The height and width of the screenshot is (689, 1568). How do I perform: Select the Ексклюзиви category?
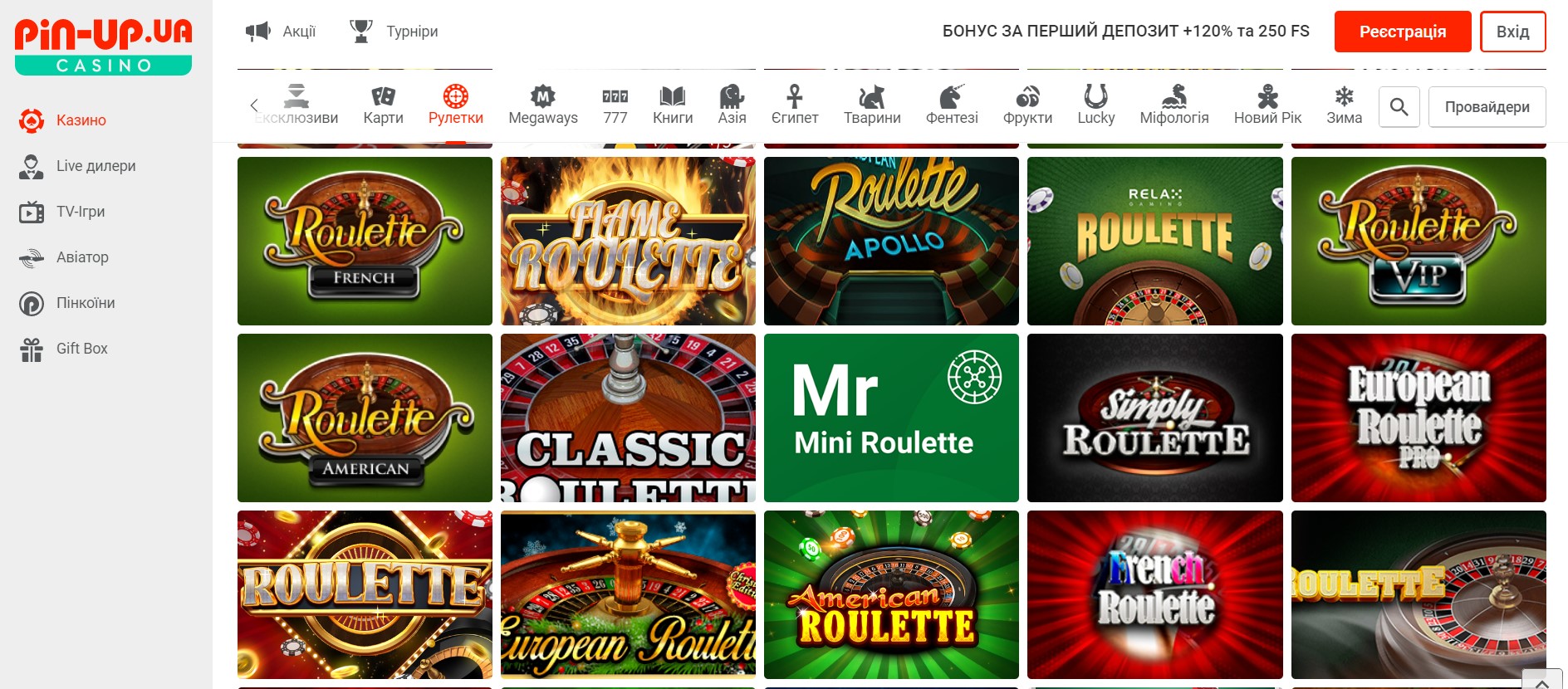[296, 105]
